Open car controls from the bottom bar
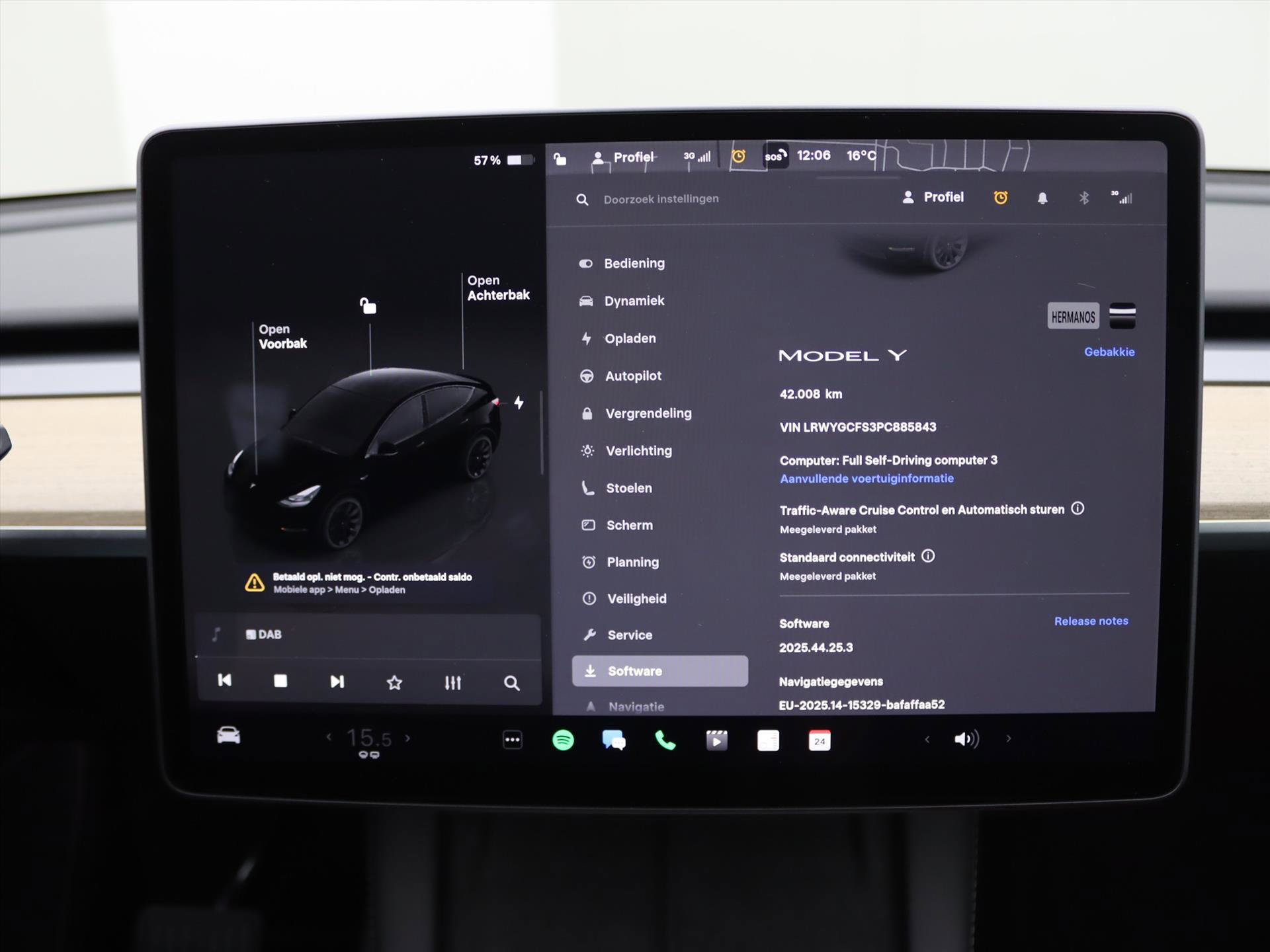The image size is (1270, 952). pyautogui.click(x=229, y=735)
